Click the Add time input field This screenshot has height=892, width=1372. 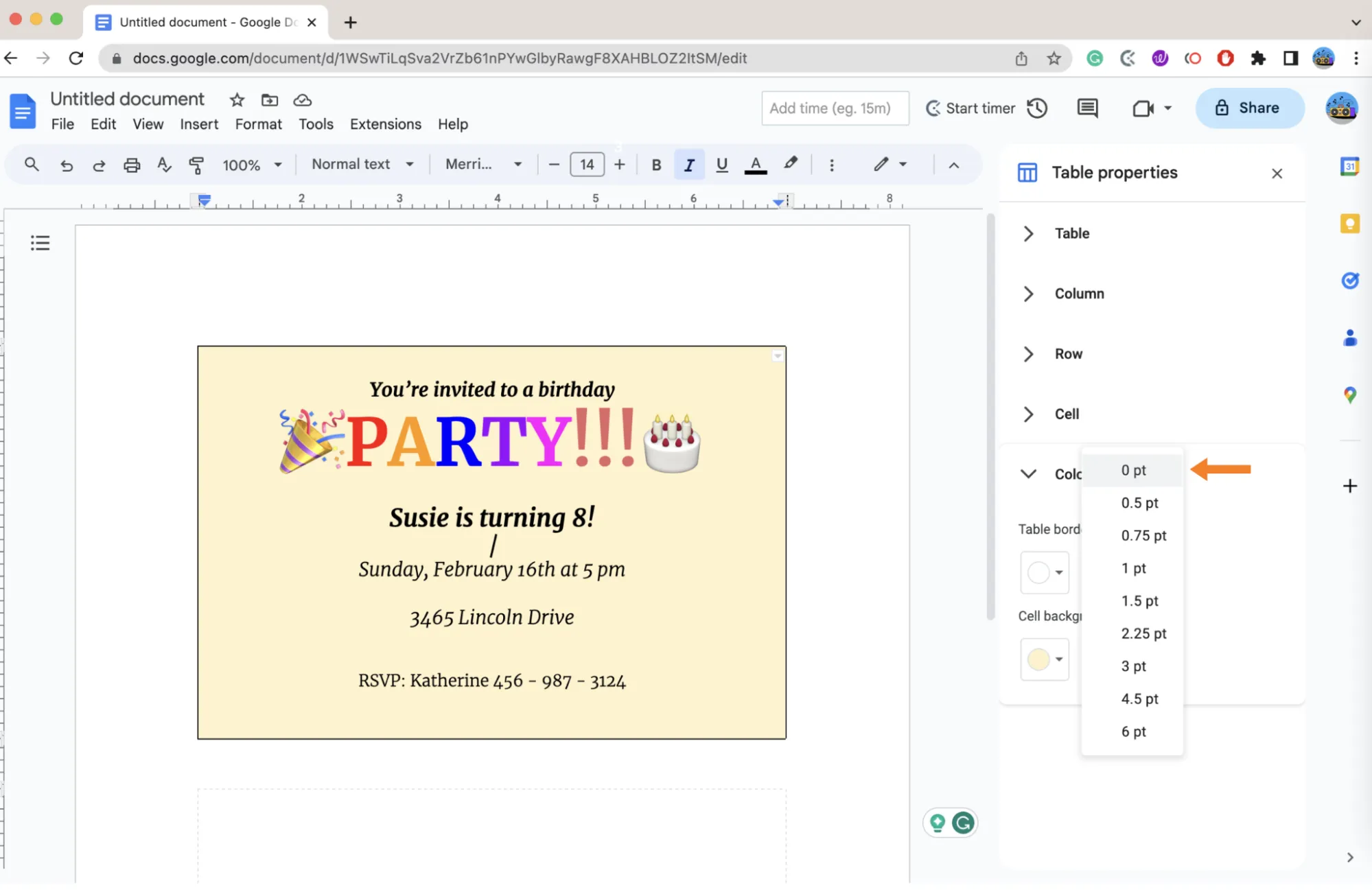pyautogui.click(x=835, y=108)
